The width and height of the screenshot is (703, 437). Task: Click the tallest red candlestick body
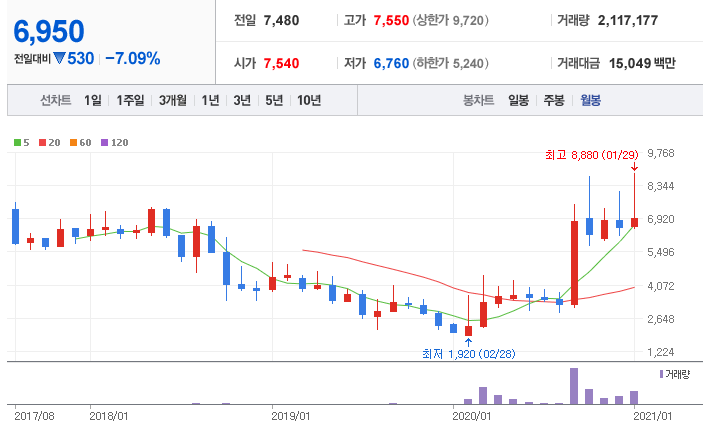[574, 263]
